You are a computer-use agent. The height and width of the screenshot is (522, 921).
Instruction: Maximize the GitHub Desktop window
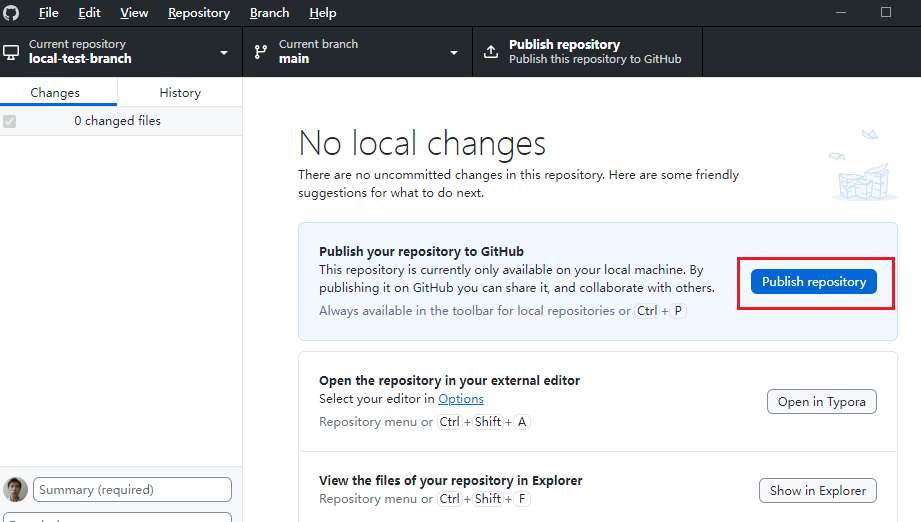click(x=886, y=12)
